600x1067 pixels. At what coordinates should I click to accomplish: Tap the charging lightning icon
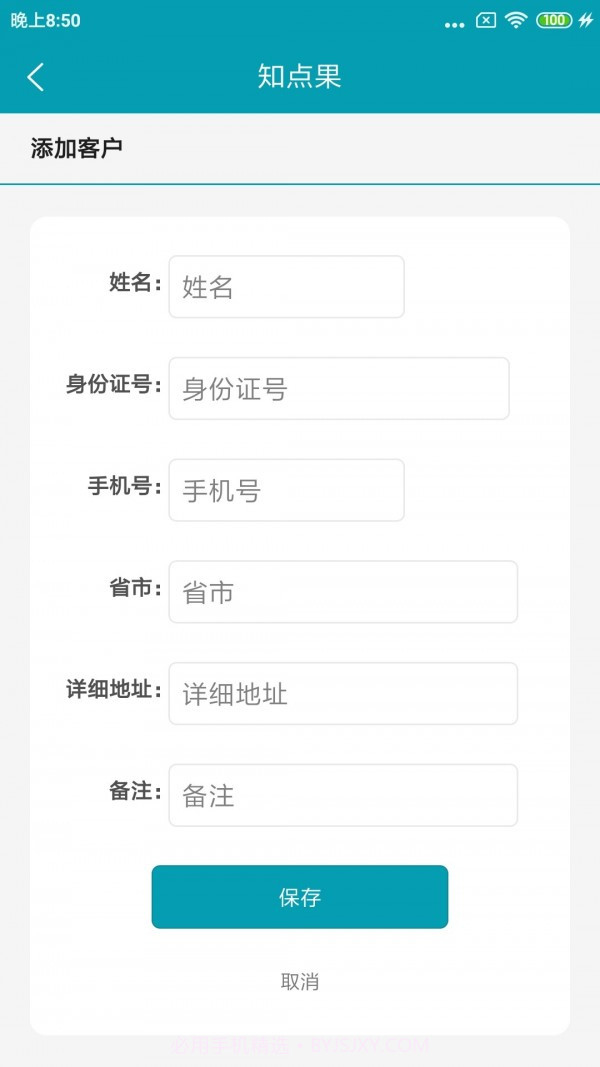click(x=586, y=20)
